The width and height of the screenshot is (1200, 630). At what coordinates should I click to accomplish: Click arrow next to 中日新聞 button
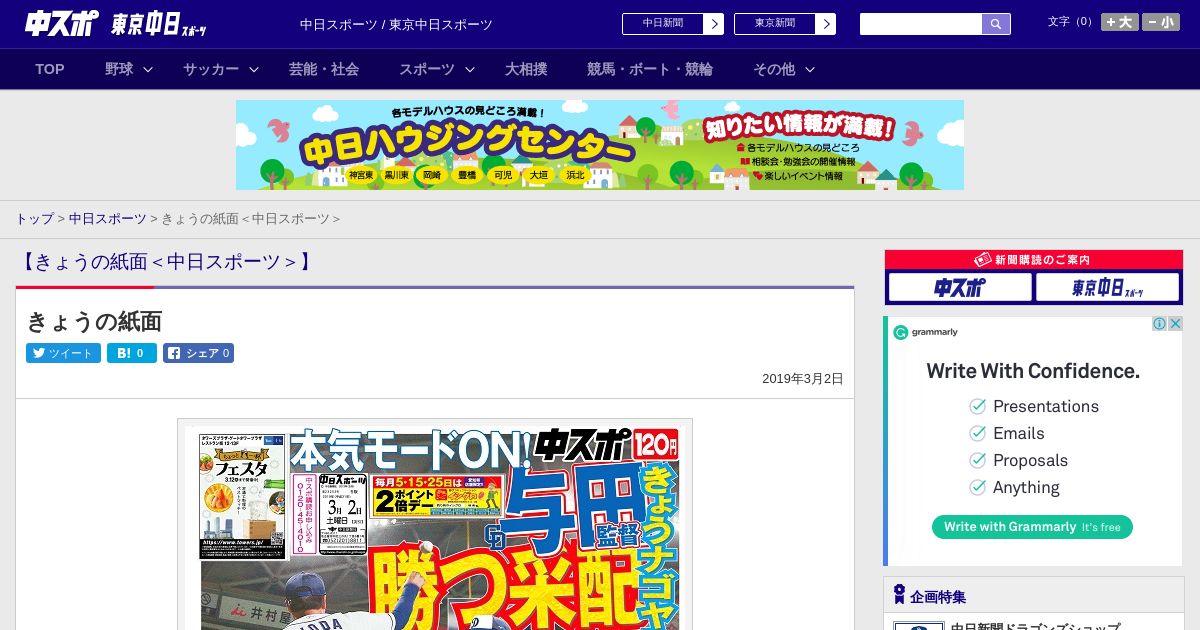point(714,24)
